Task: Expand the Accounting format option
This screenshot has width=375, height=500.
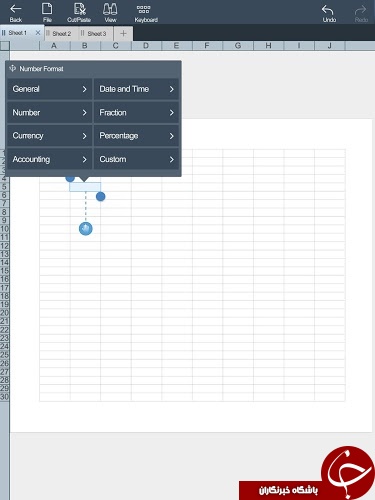Action: (x=49, y=159)
